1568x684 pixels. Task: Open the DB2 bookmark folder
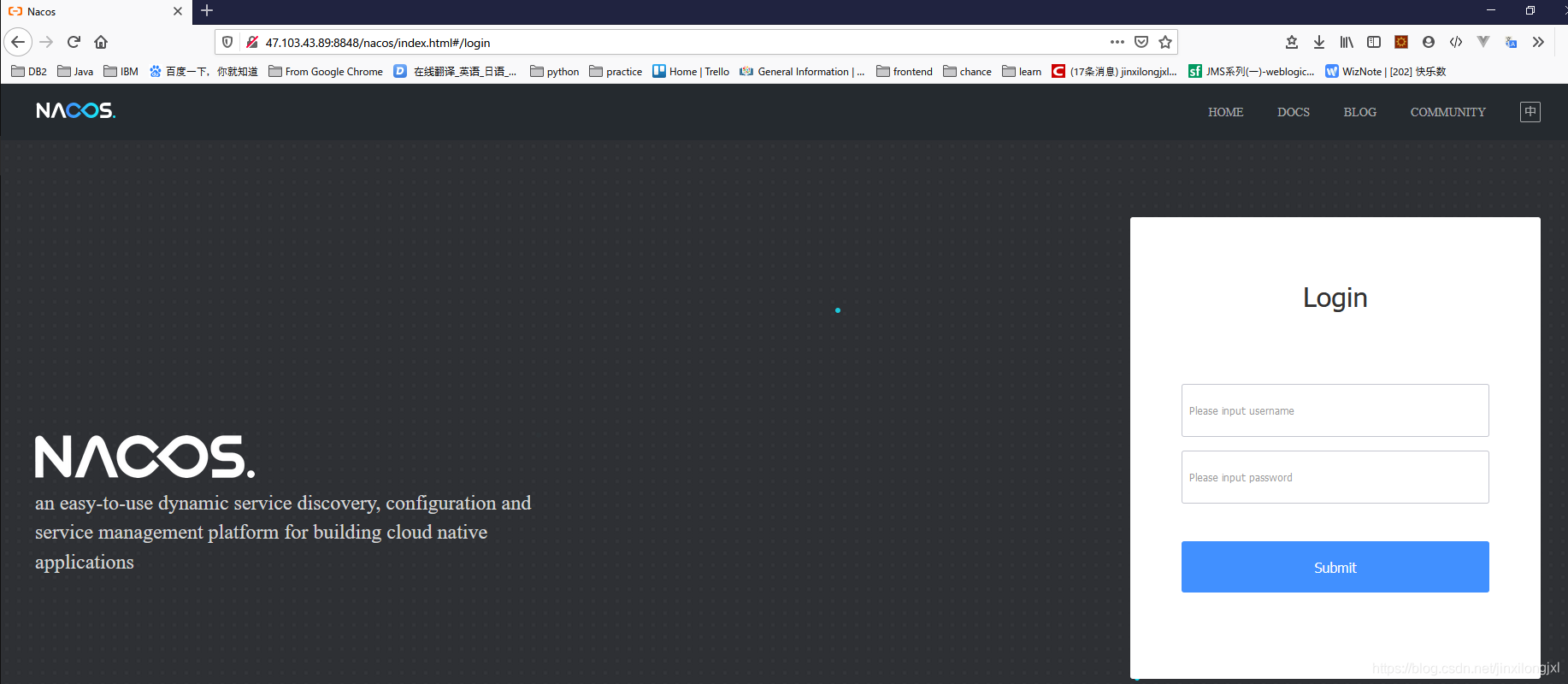29,72
